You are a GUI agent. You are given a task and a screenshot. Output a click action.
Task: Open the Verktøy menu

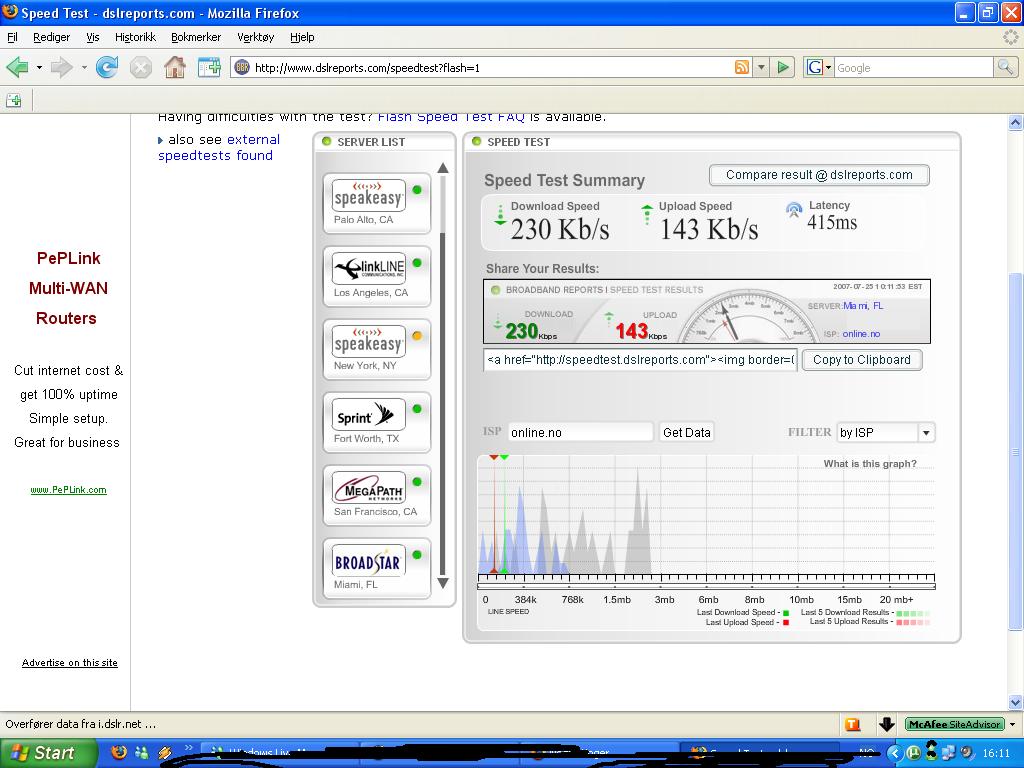pos(255,37)
